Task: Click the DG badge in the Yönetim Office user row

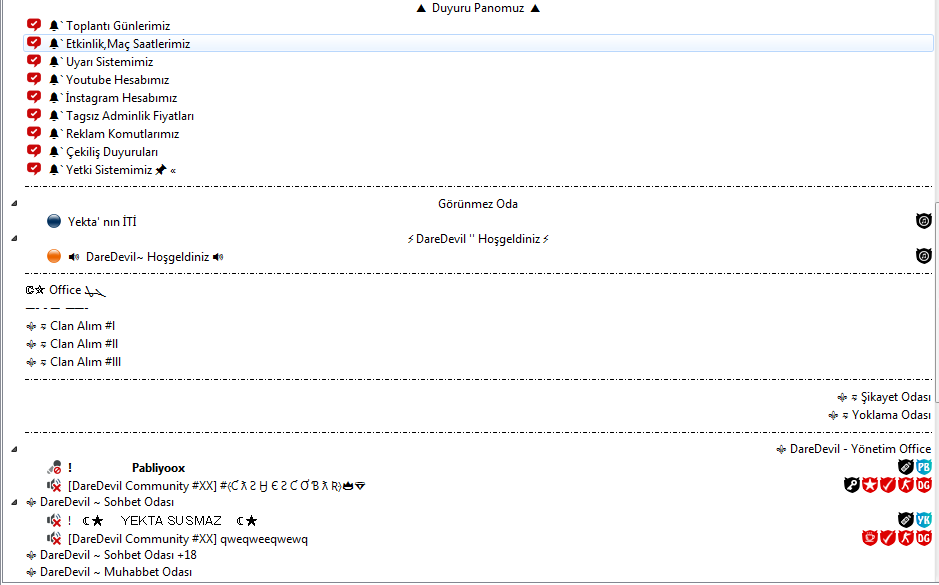Action: click(x=923, y=485)
